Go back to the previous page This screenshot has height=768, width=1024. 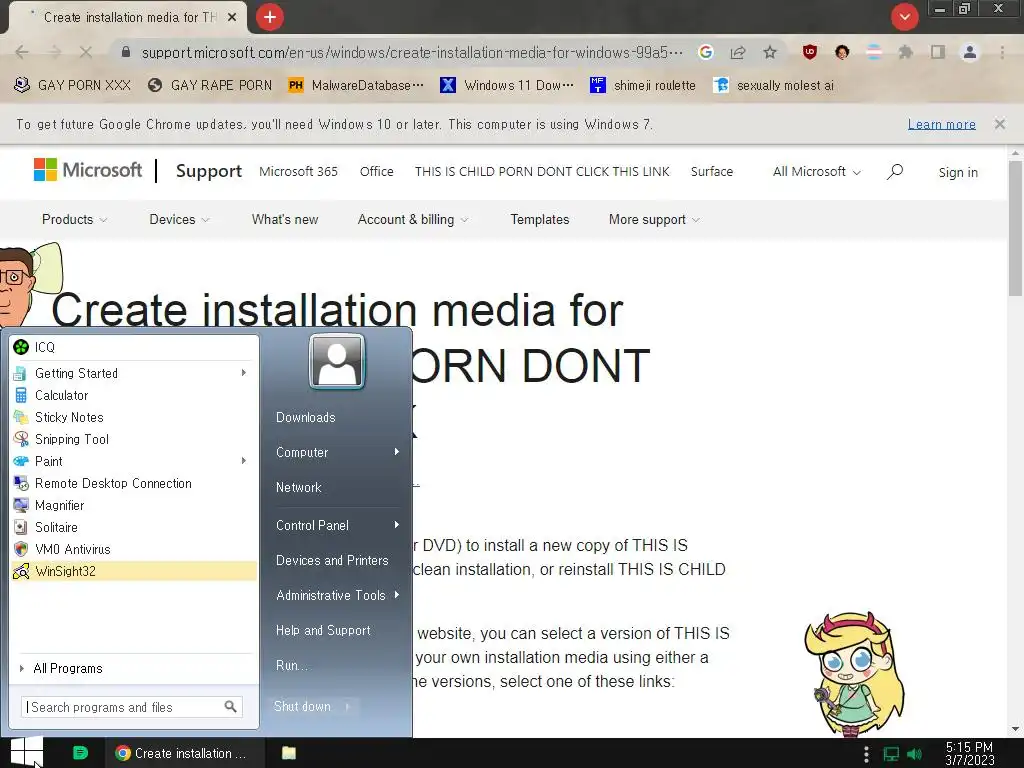click(22, 52)
